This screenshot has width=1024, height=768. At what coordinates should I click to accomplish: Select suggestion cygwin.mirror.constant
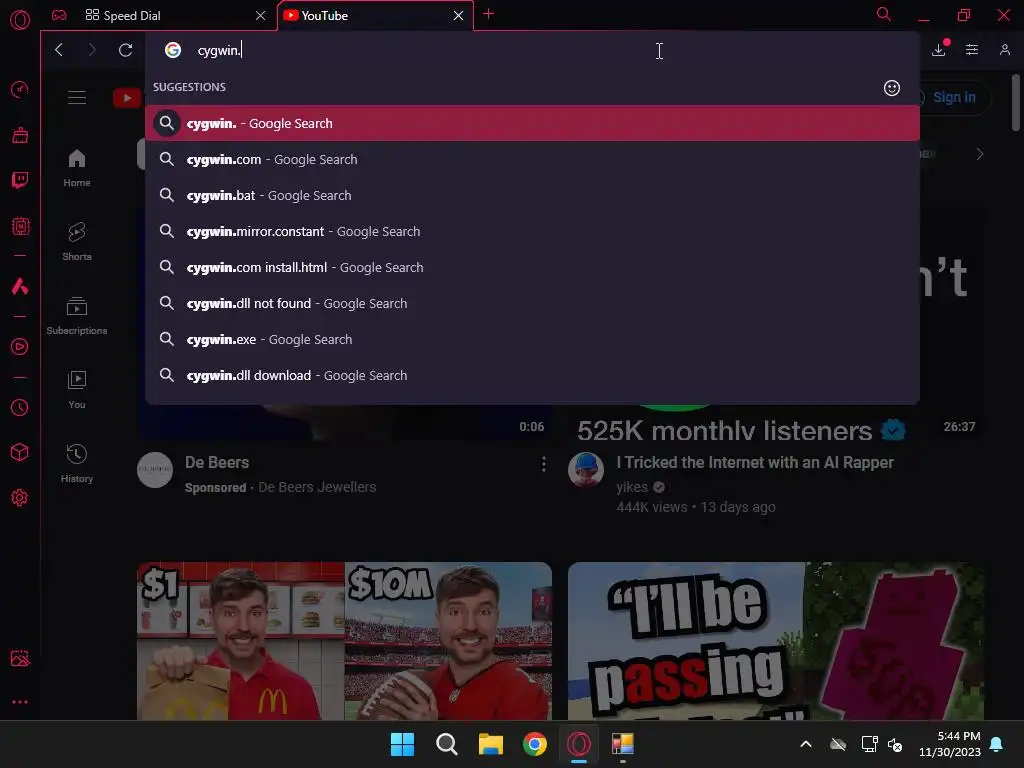(532, 231)
